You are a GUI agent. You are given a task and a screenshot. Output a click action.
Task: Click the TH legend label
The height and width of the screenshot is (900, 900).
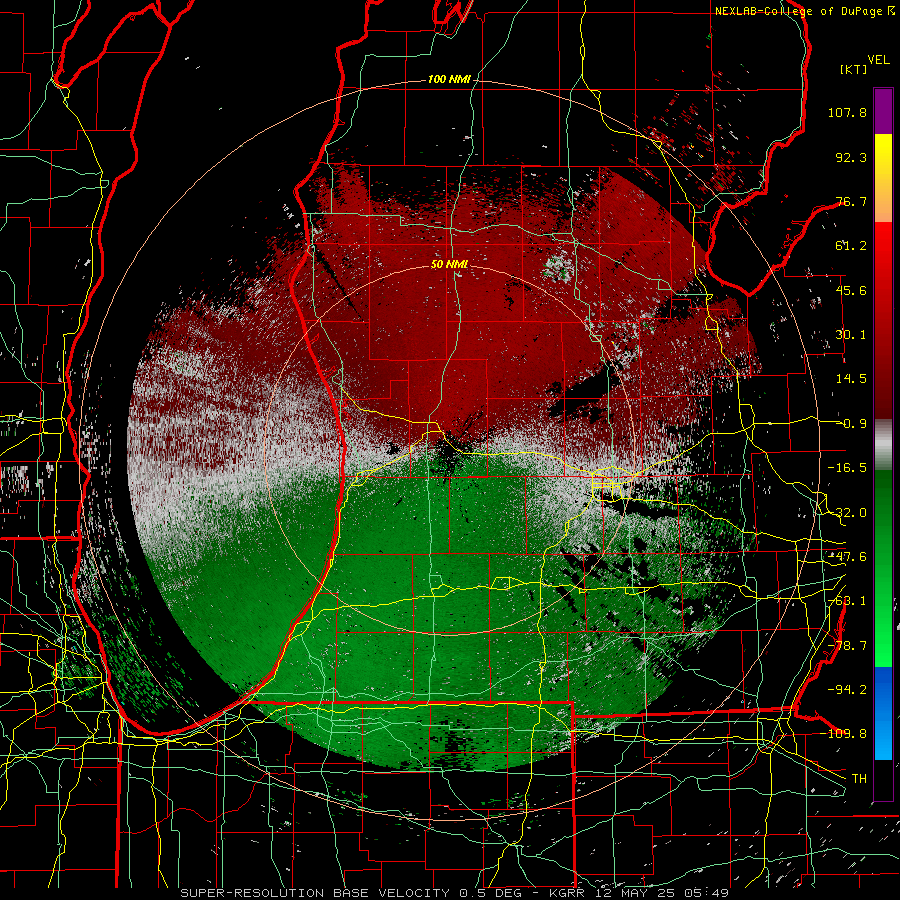pos(859,779)
